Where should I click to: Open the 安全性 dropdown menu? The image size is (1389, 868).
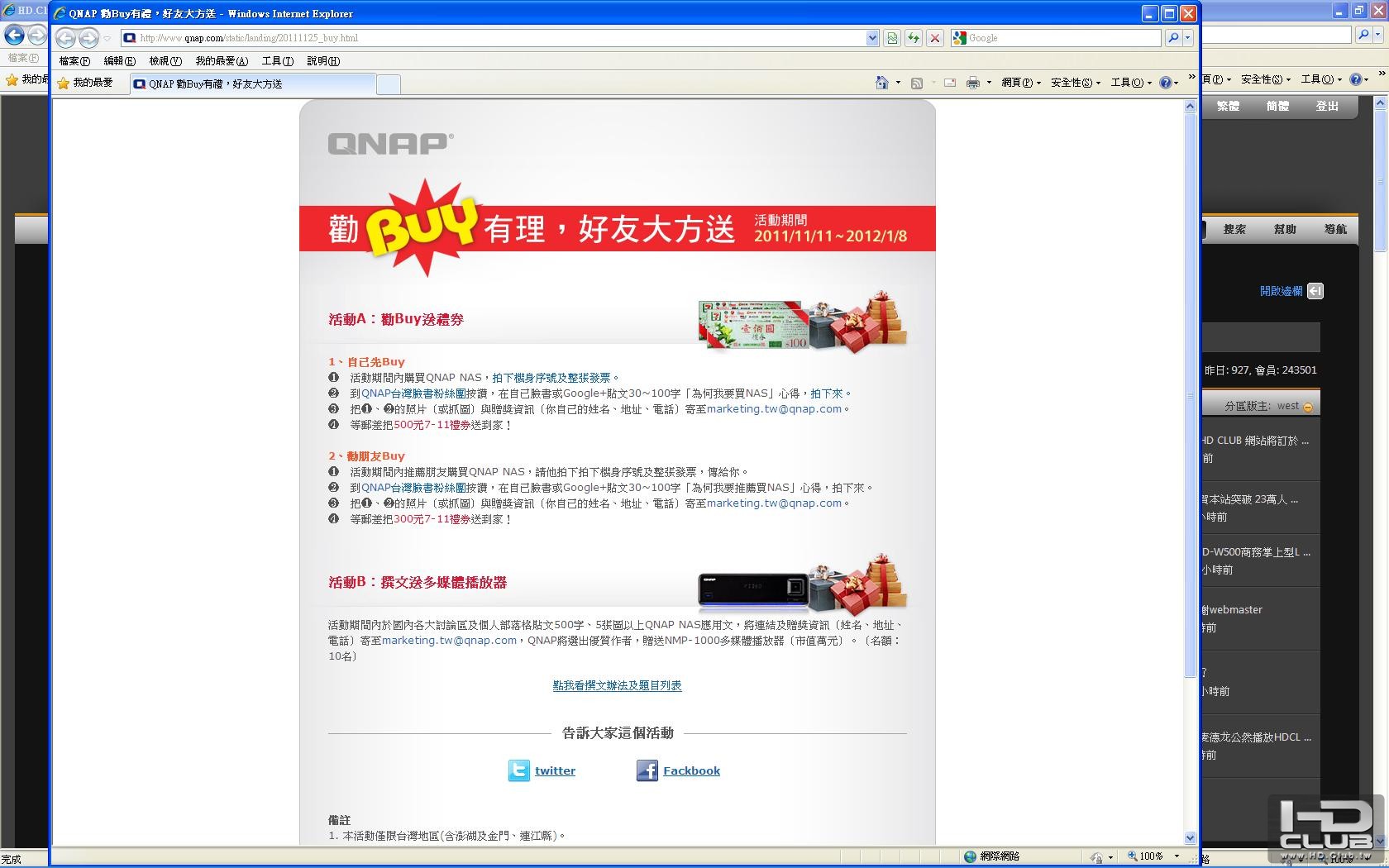(1075, 83)
